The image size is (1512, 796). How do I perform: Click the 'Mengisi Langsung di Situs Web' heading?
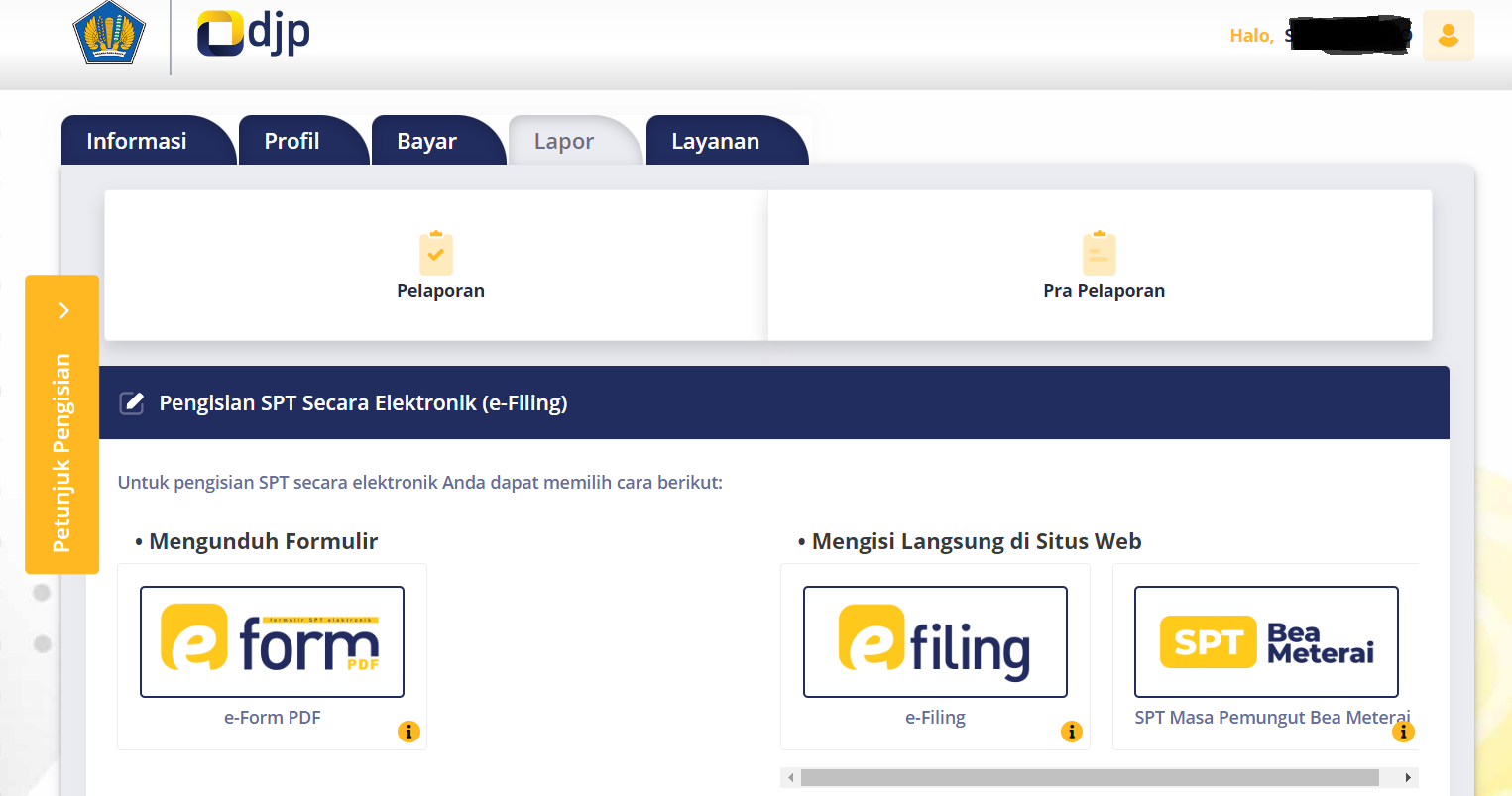977,541
